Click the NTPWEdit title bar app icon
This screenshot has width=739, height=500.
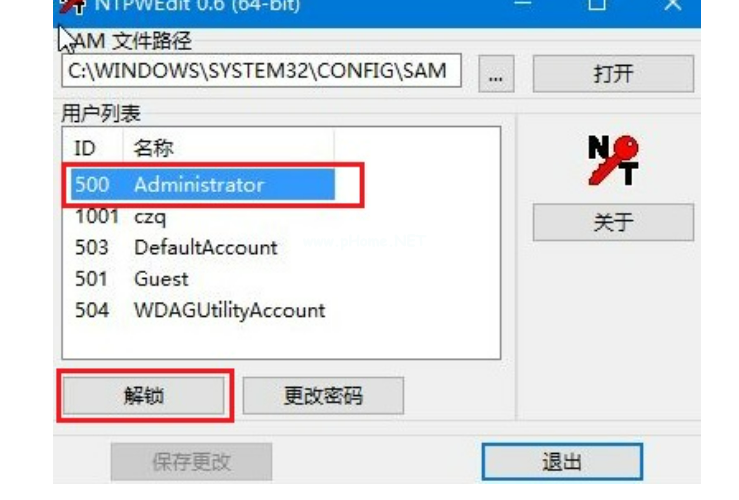(72, 7)
